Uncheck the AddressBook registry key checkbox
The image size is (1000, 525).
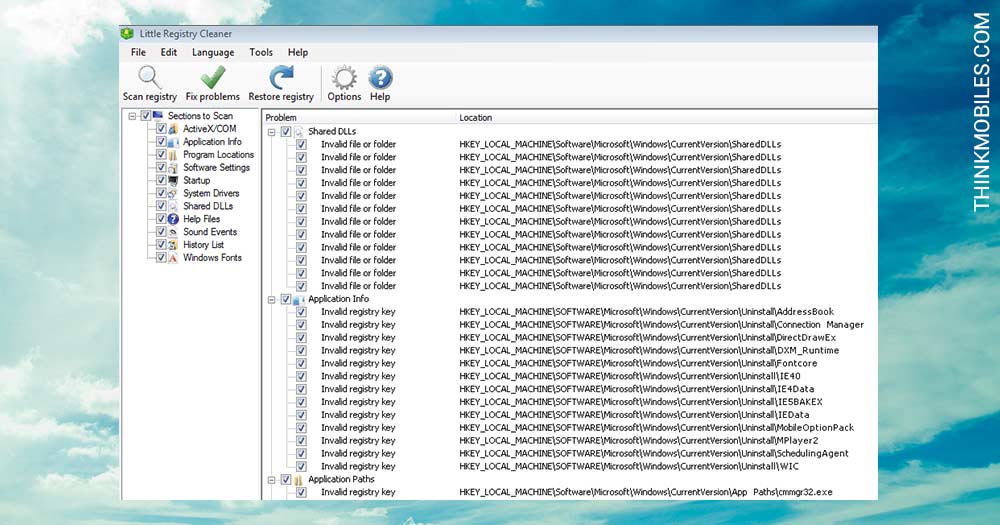click(301, 312)
